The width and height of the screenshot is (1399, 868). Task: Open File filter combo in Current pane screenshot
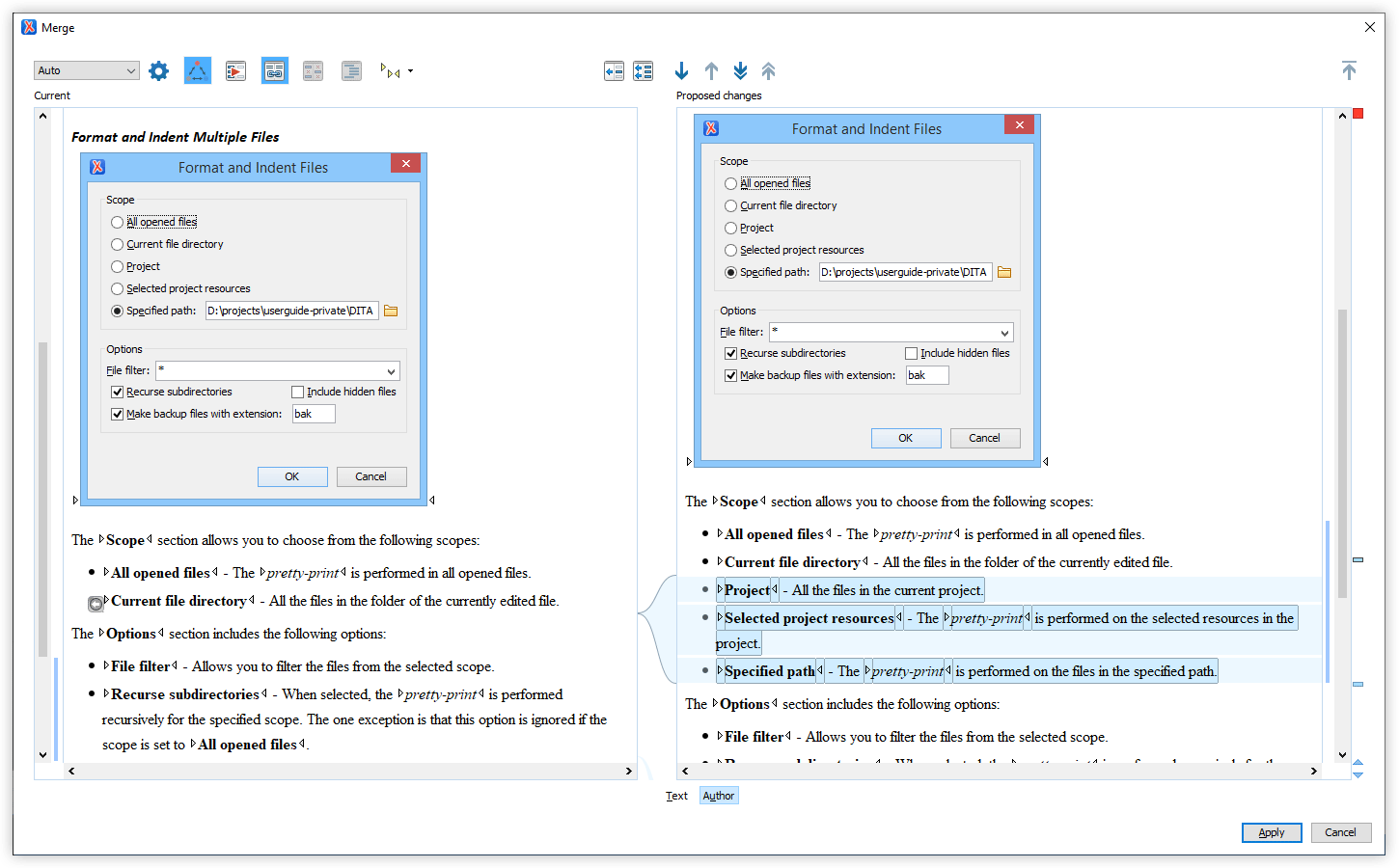point(278,371)
